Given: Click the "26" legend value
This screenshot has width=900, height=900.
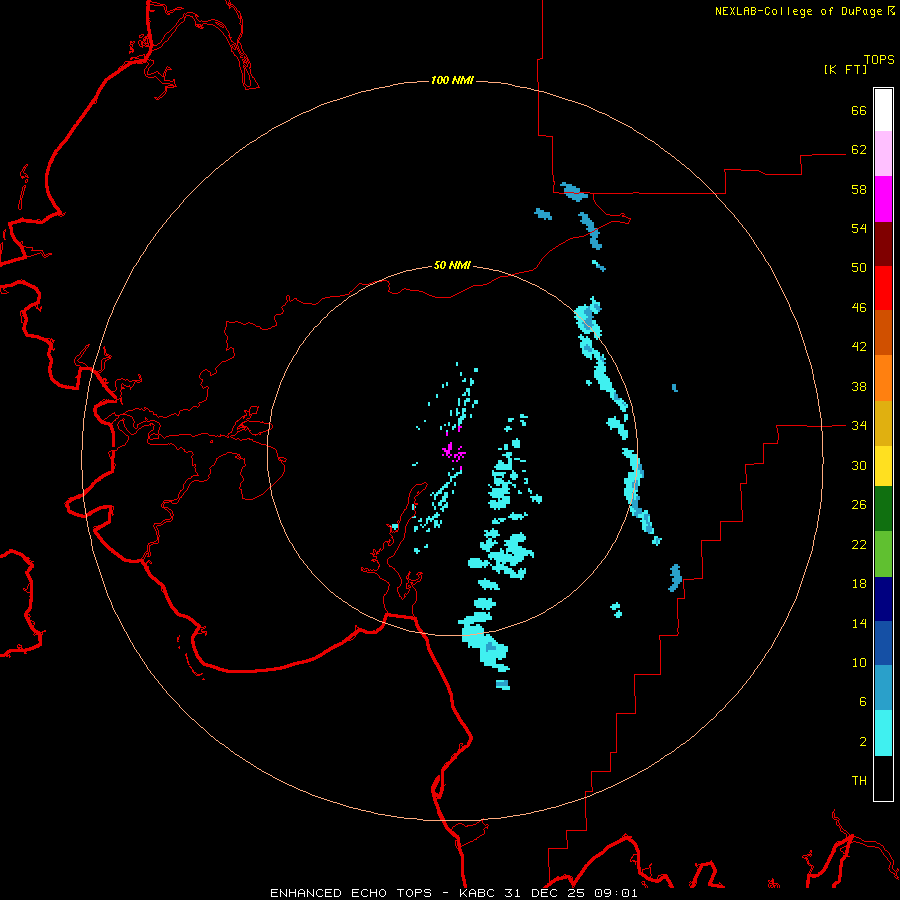Looking at the screenshot, I should tap(859, 505).
